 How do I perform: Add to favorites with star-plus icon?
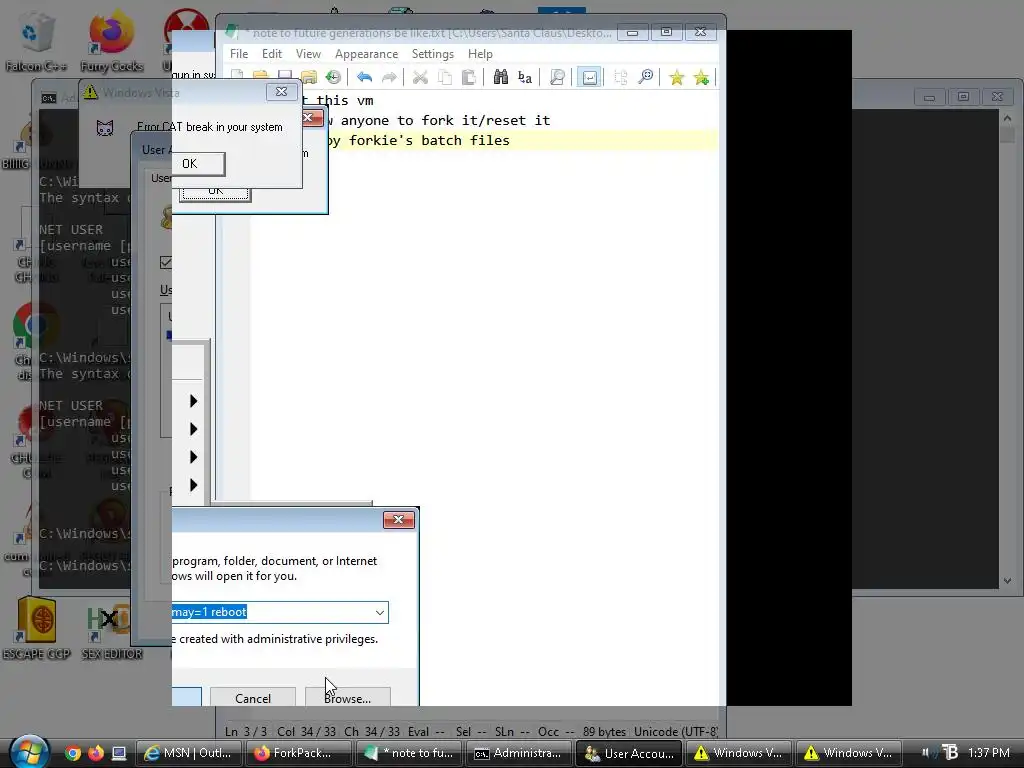pyautogui.click(x=701, y=77)
